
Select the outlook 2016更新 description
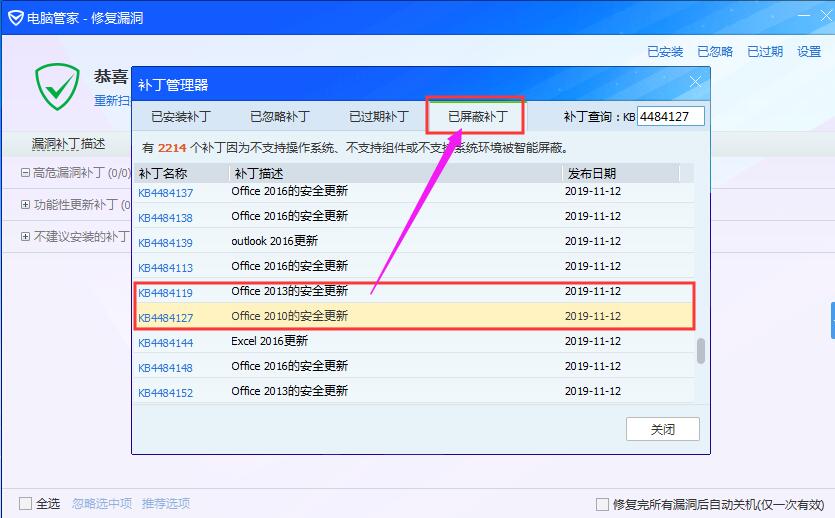[x=274, y=241]
